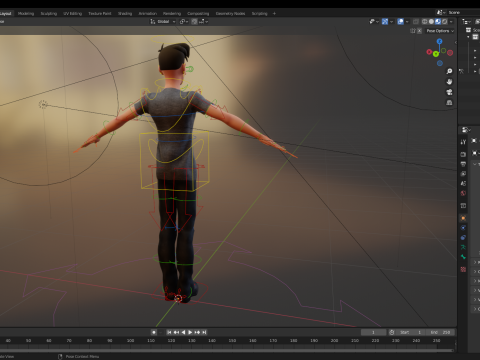Open the overlays settings dropdown arrow

pyautogui.click(x=407, y=22)
